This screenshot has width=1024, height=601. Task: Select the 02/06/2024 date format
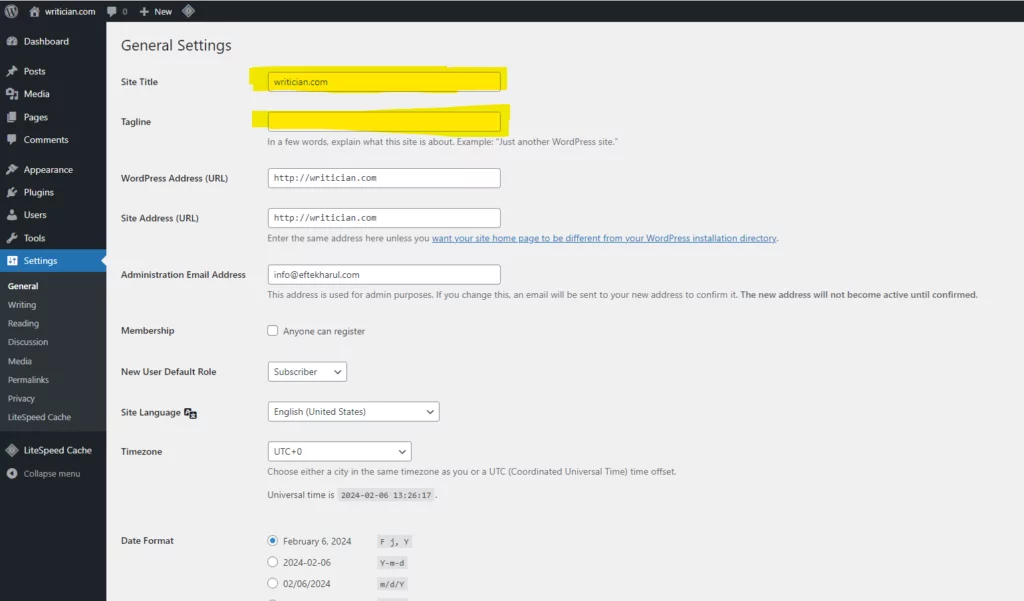click(x=272, y=583)
